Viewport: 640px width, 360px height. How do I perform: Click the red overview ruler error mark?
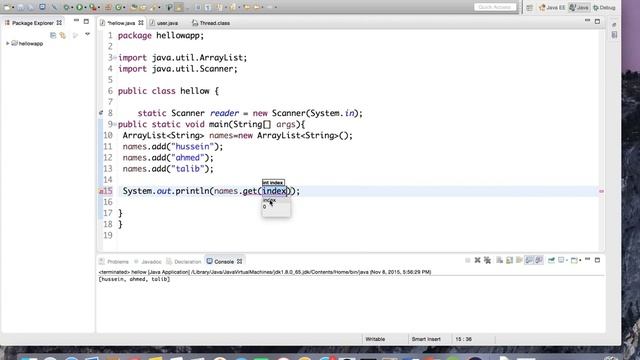coord(601,191)
